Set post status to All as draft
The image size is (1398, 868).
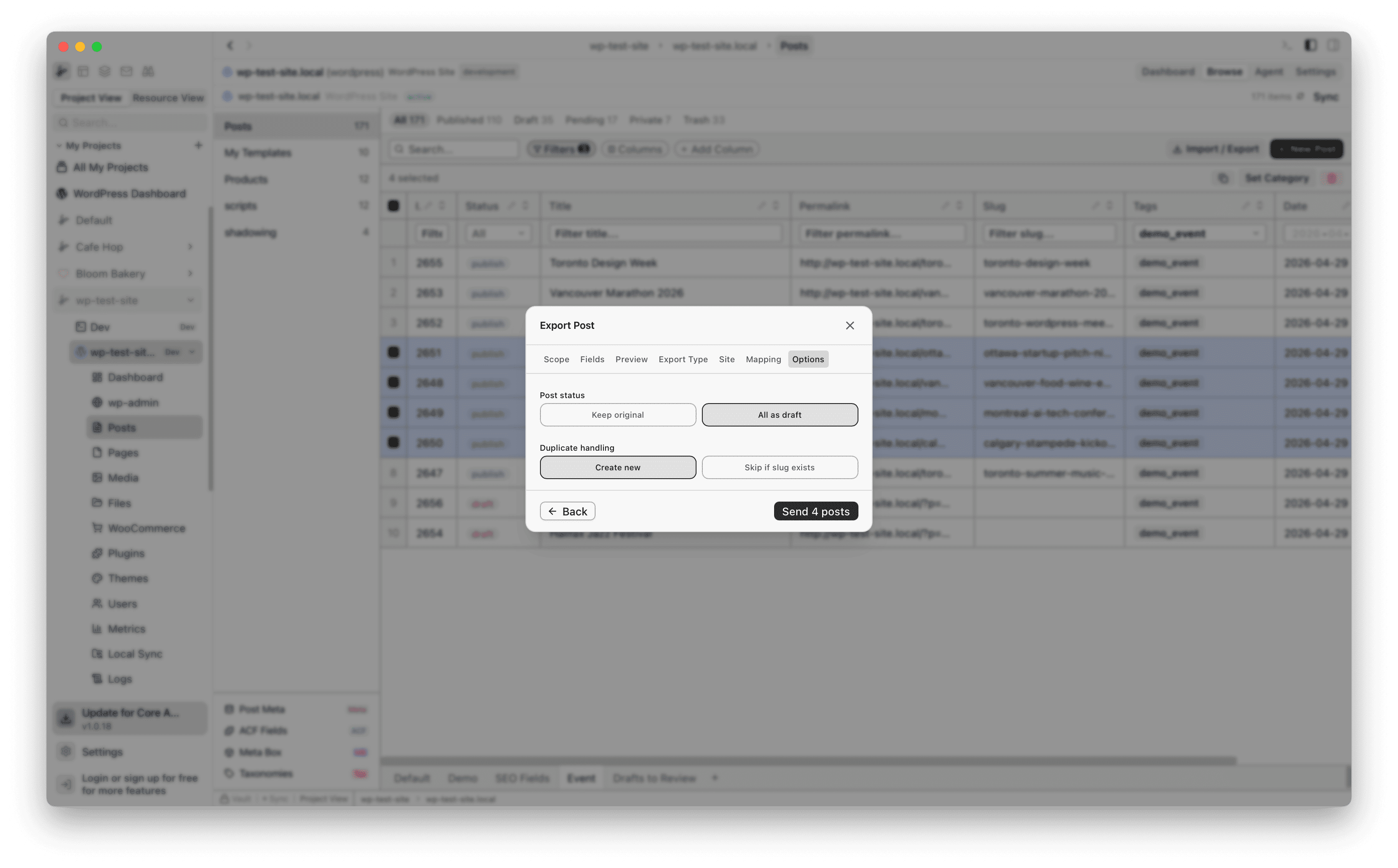pyautogui.click(x=780, y=414)
